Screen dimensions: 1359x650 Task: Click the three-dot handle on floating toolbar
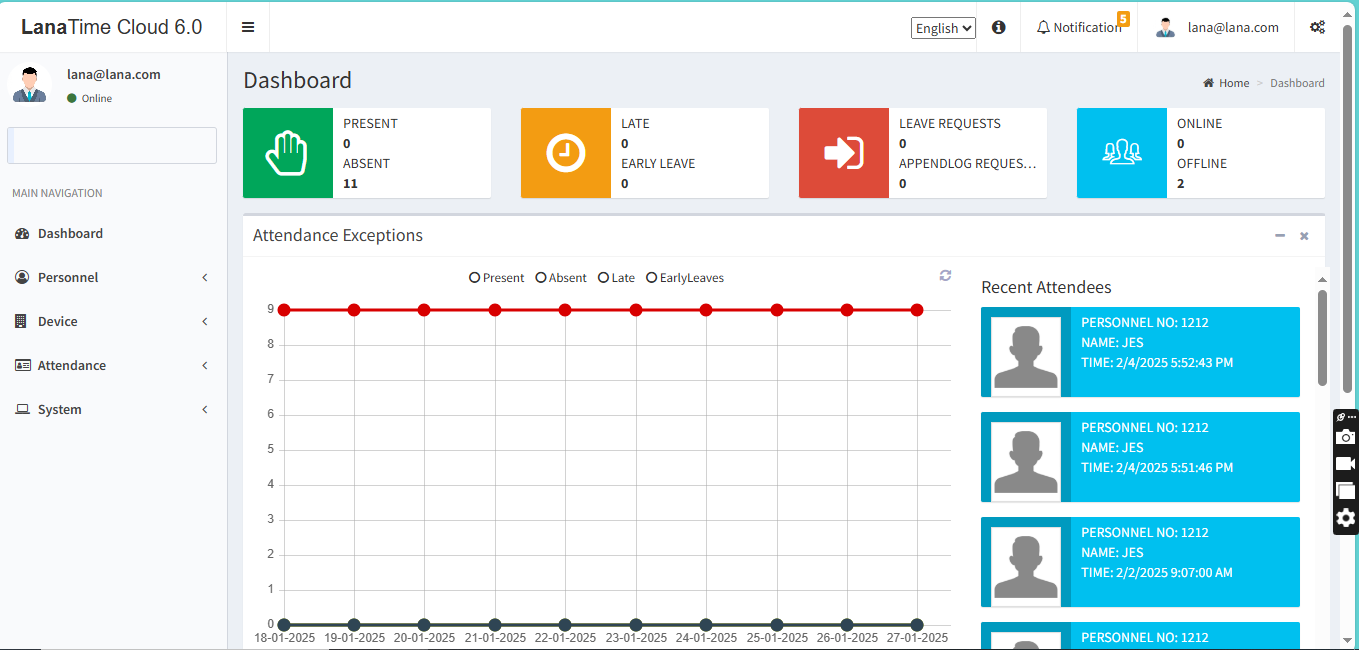1352,417
